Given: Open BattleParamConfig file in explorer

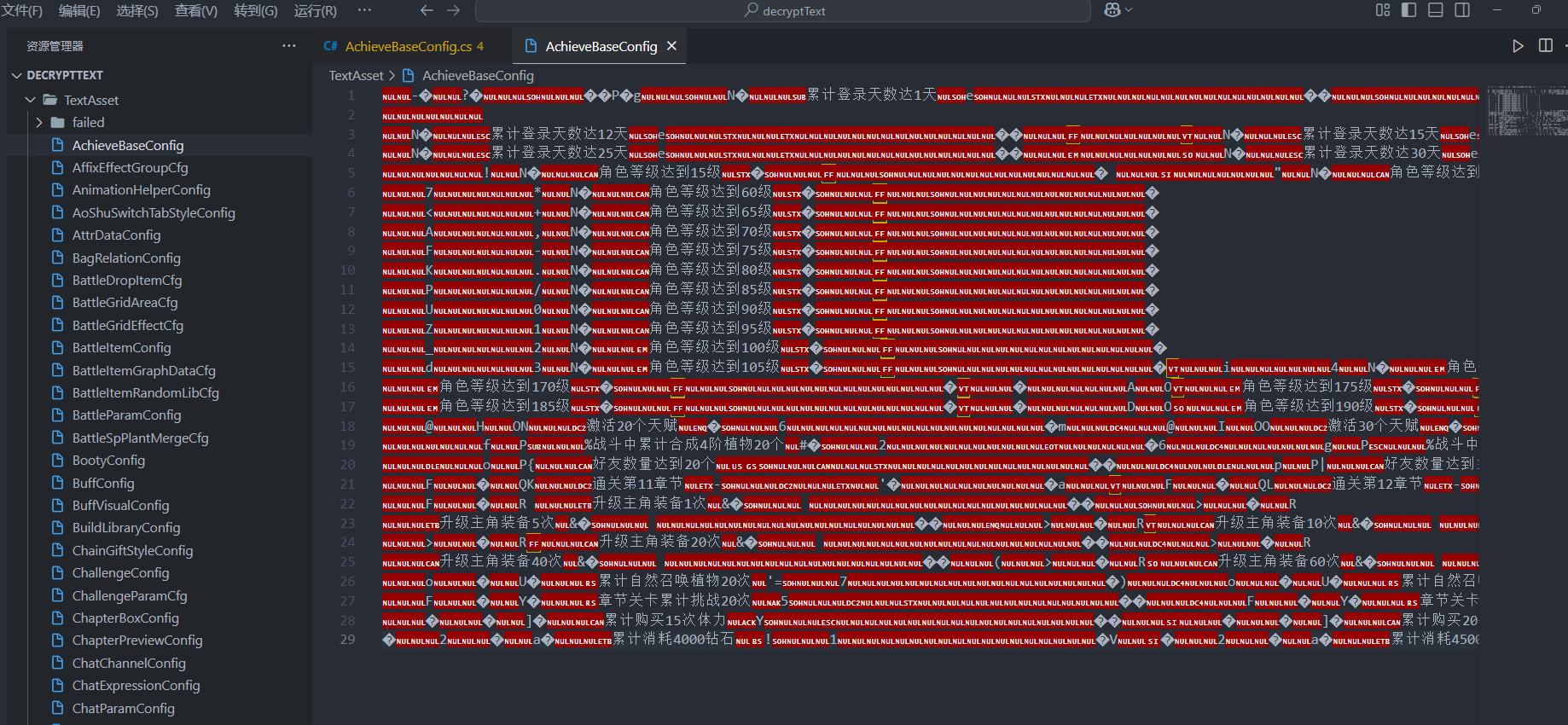Looking at the screenshot, I should pos(126,415).
